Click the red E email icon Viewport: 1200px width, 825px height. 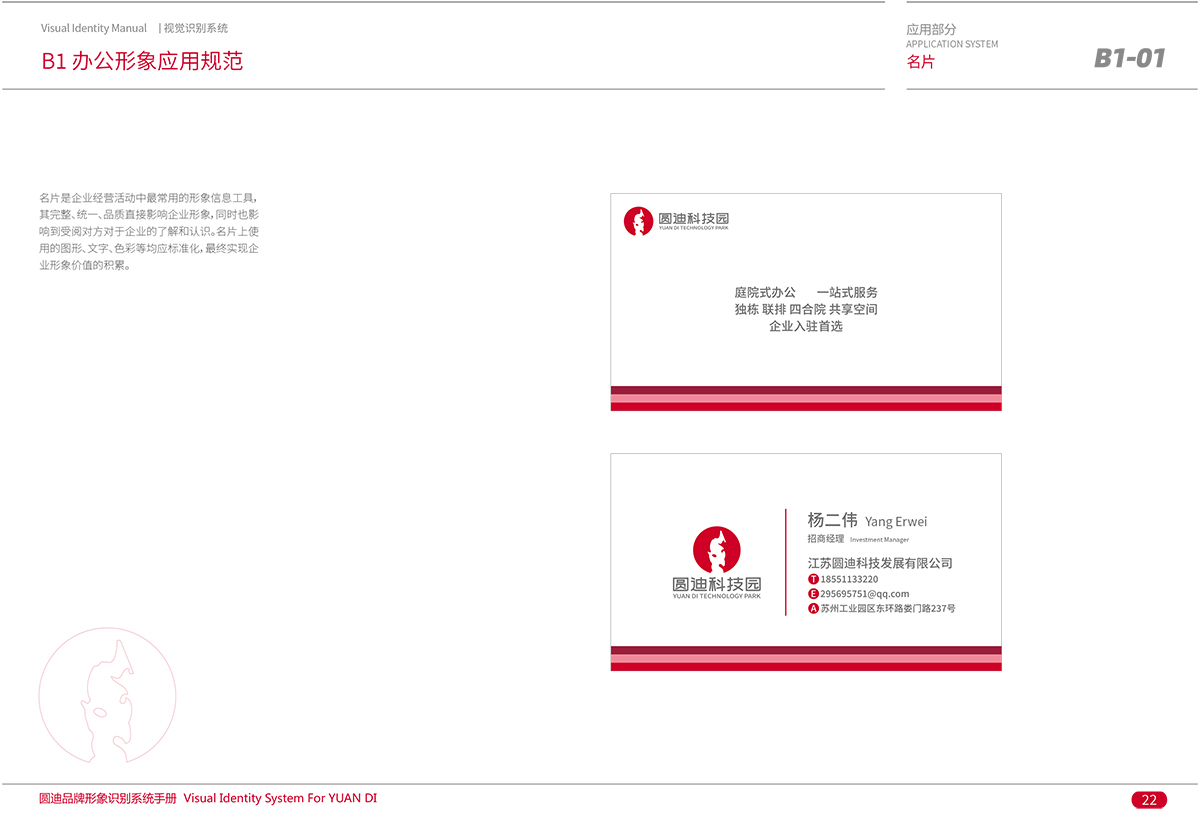[x=813, y=594]
